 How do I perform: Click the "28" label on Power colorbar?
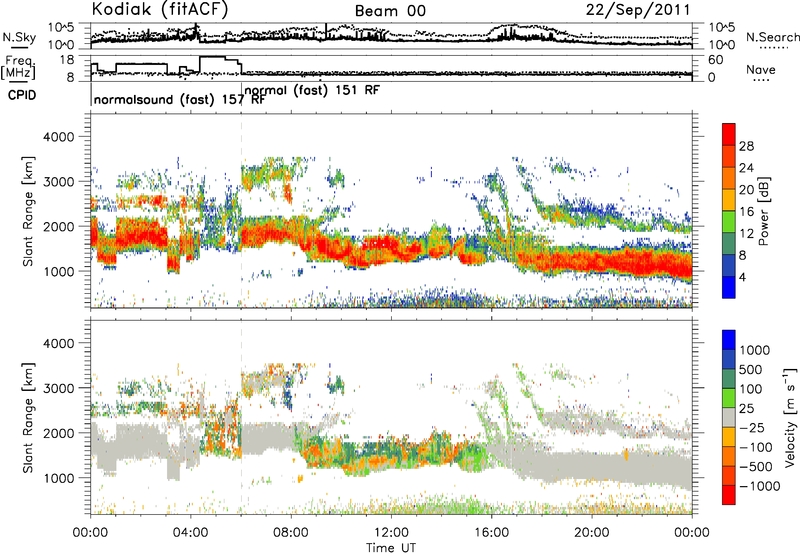[x=746, y=146]
